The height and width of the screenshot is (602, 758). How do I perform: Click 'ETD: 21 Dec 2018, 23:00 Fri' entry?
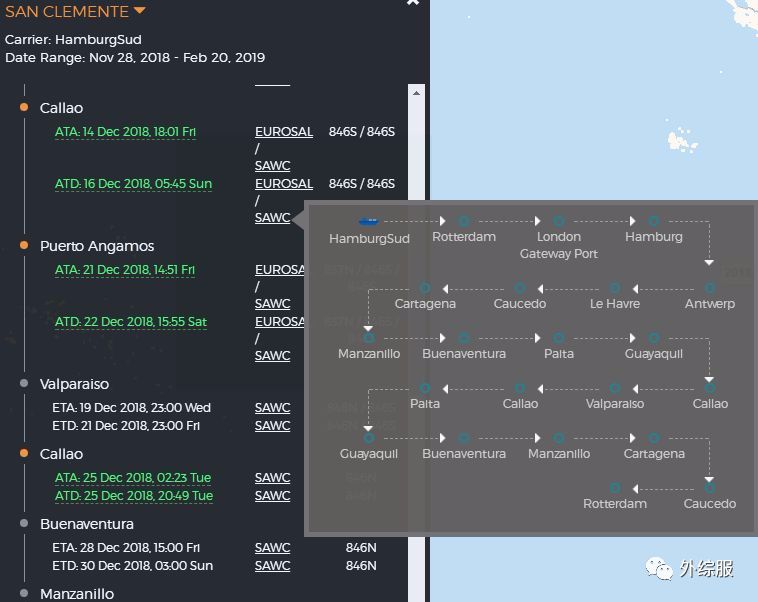click(126, 426)
